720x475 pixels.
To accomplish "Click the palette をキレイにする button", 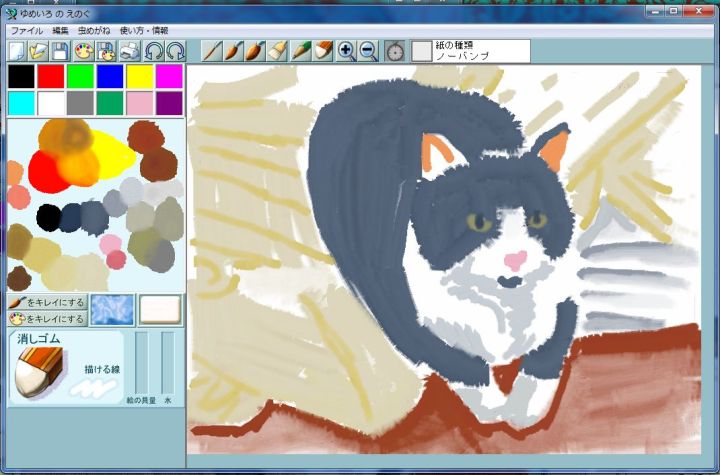I will click(x=46, y=319).
